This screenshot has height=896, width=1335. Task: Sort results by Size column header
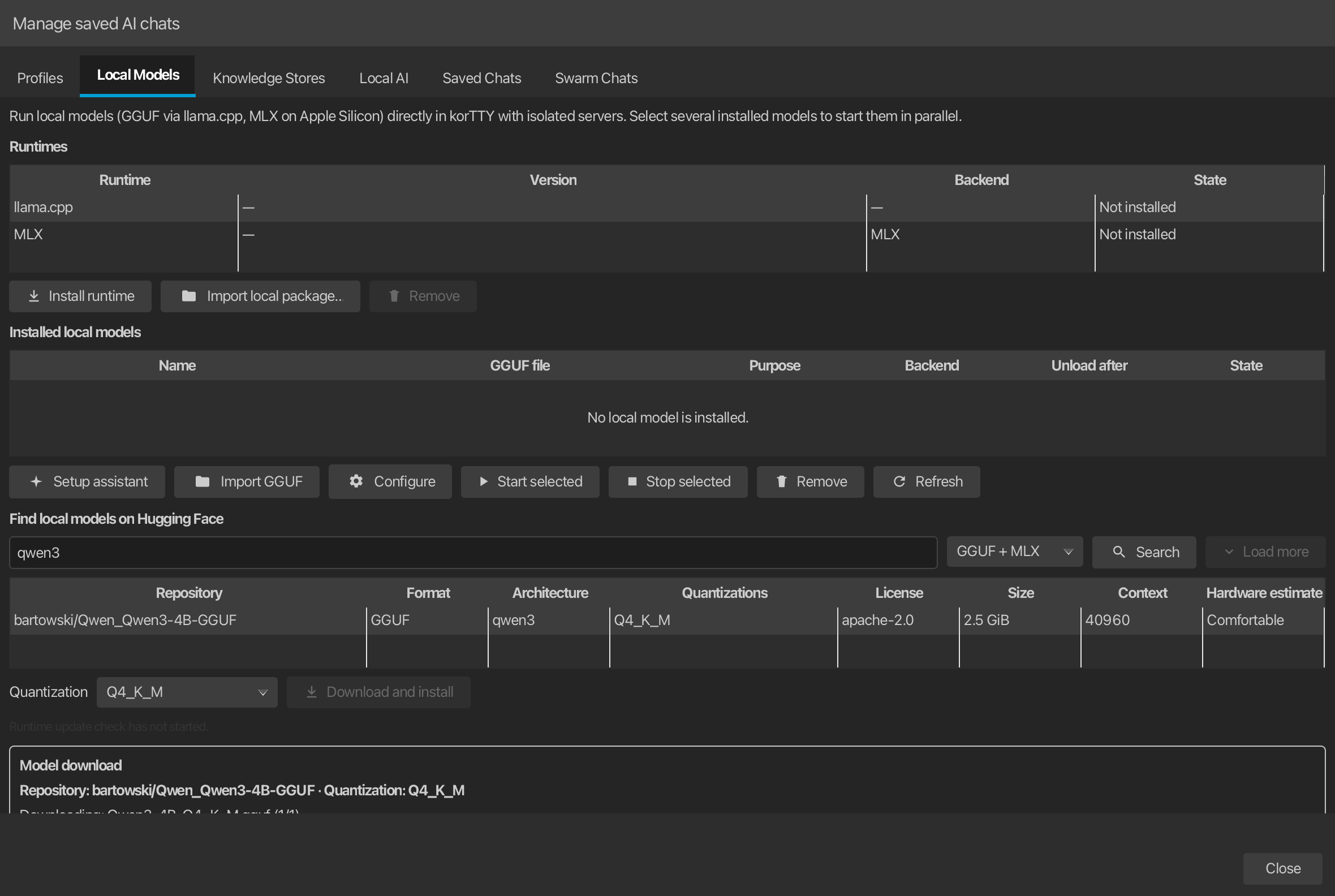(x=1020, y=593)
